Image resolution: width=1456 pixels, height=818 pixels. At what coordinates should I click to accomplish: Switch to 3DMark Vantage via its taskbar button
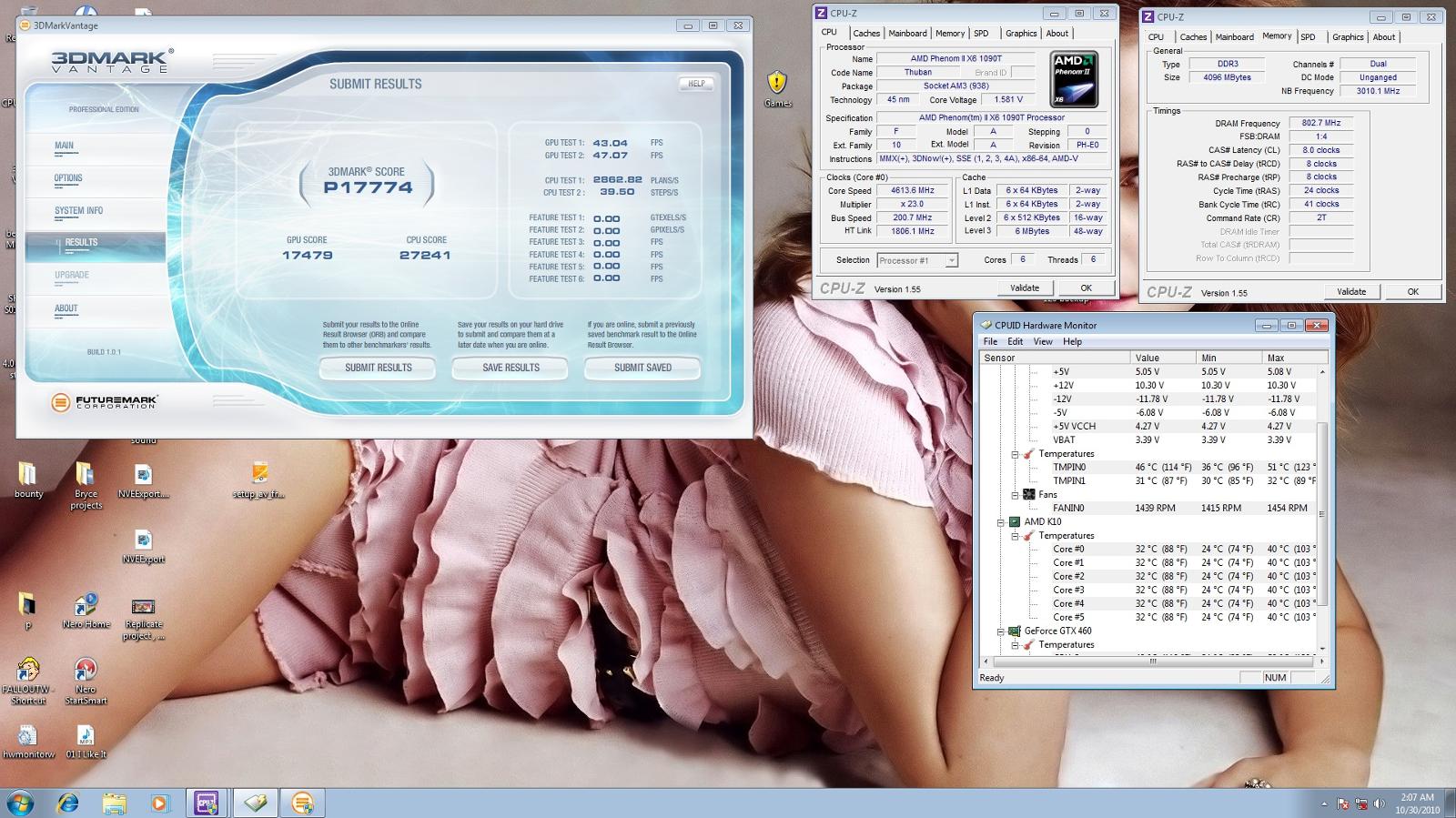coord(303,803)
